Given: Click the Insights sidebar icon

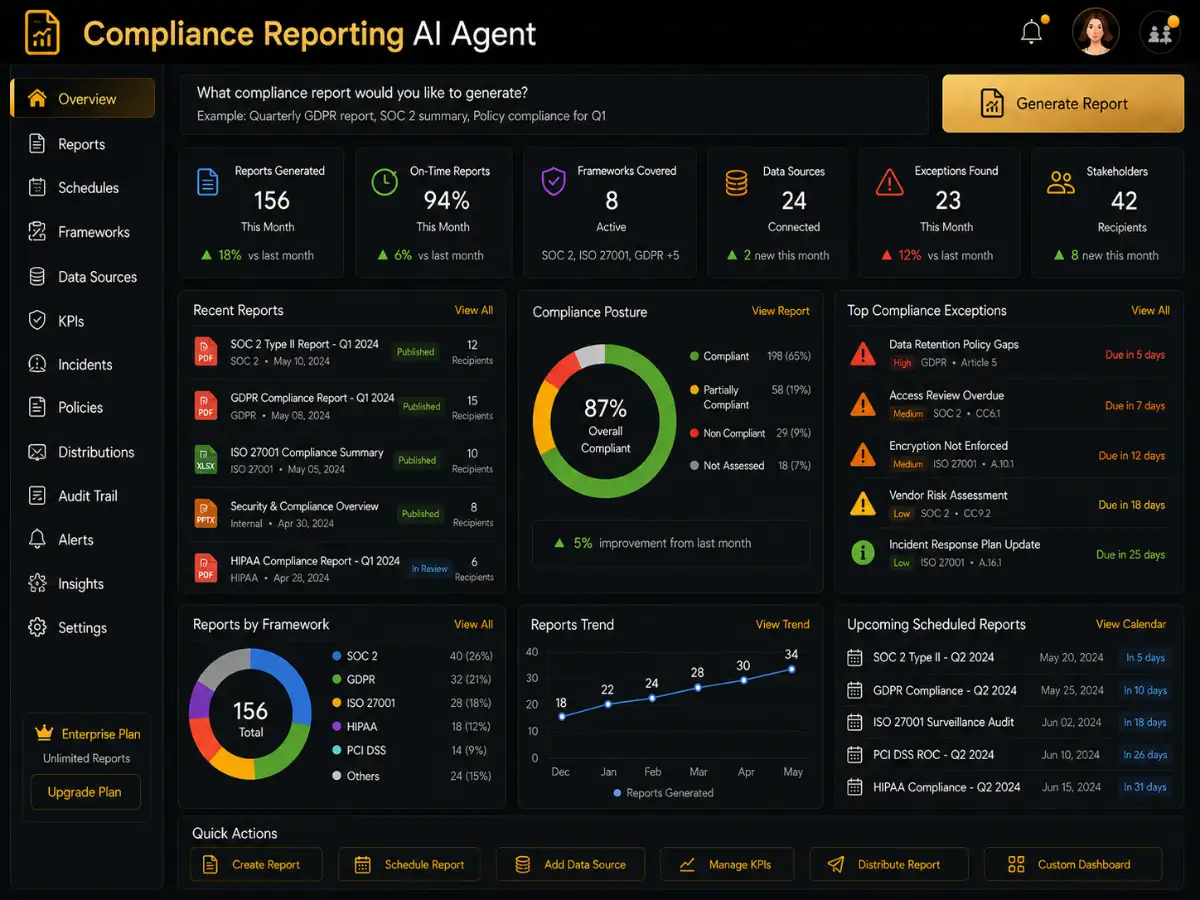Looking at the screenshot, I should tap(37, 583).
